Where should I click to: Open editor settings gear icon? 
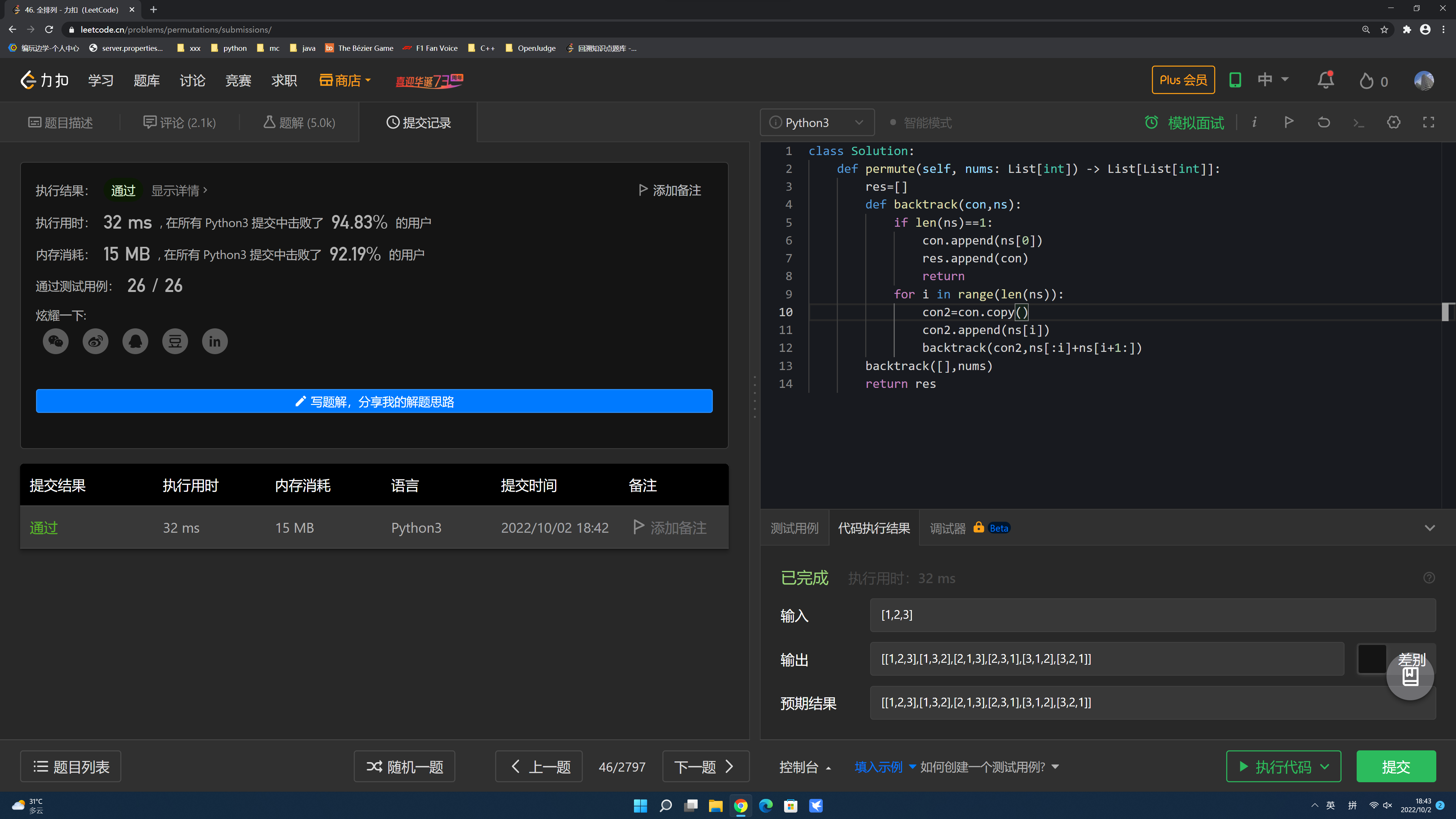(x=1393, y=122)
